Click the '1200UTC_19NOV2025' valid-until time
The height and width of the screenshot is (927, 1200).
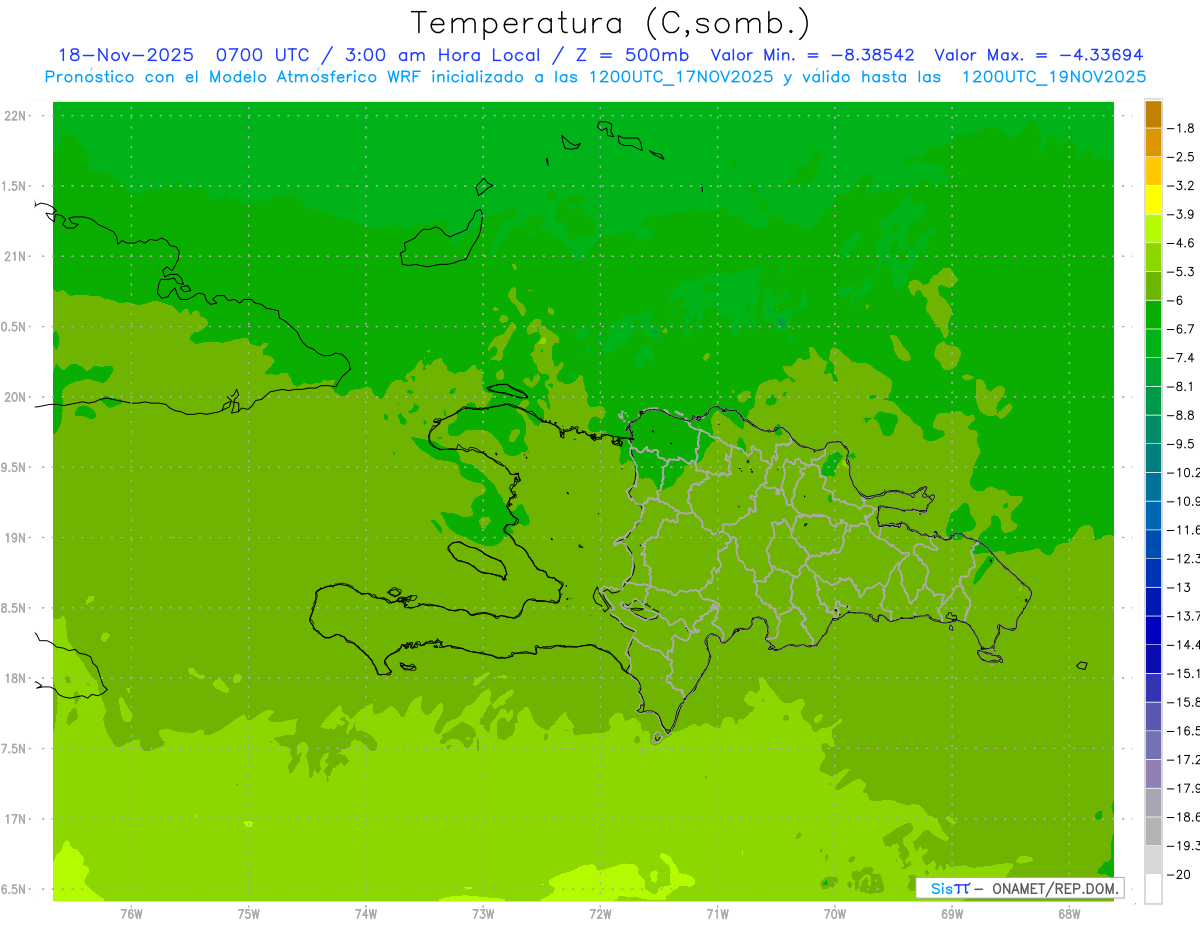(x=1053, y=76)
